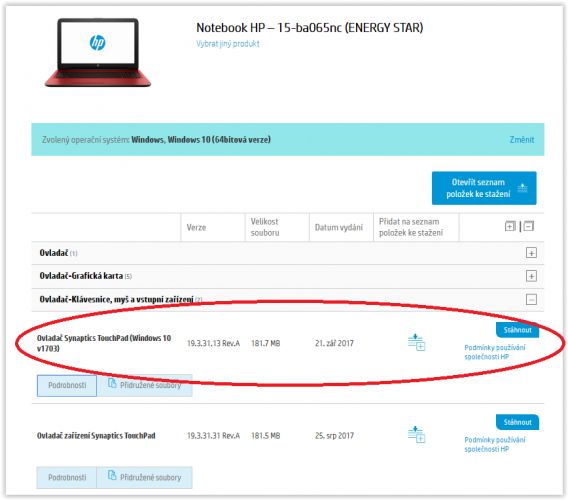568x500 pixels.
Task: Open HP terms link under first Stáhnout button
Action: [x=494, y=352]
